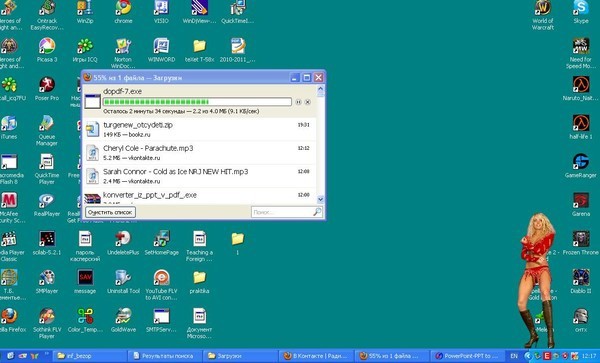Select the Skype desktop icon
Viewport: 600px width, 363px height.
coord(580,12)
